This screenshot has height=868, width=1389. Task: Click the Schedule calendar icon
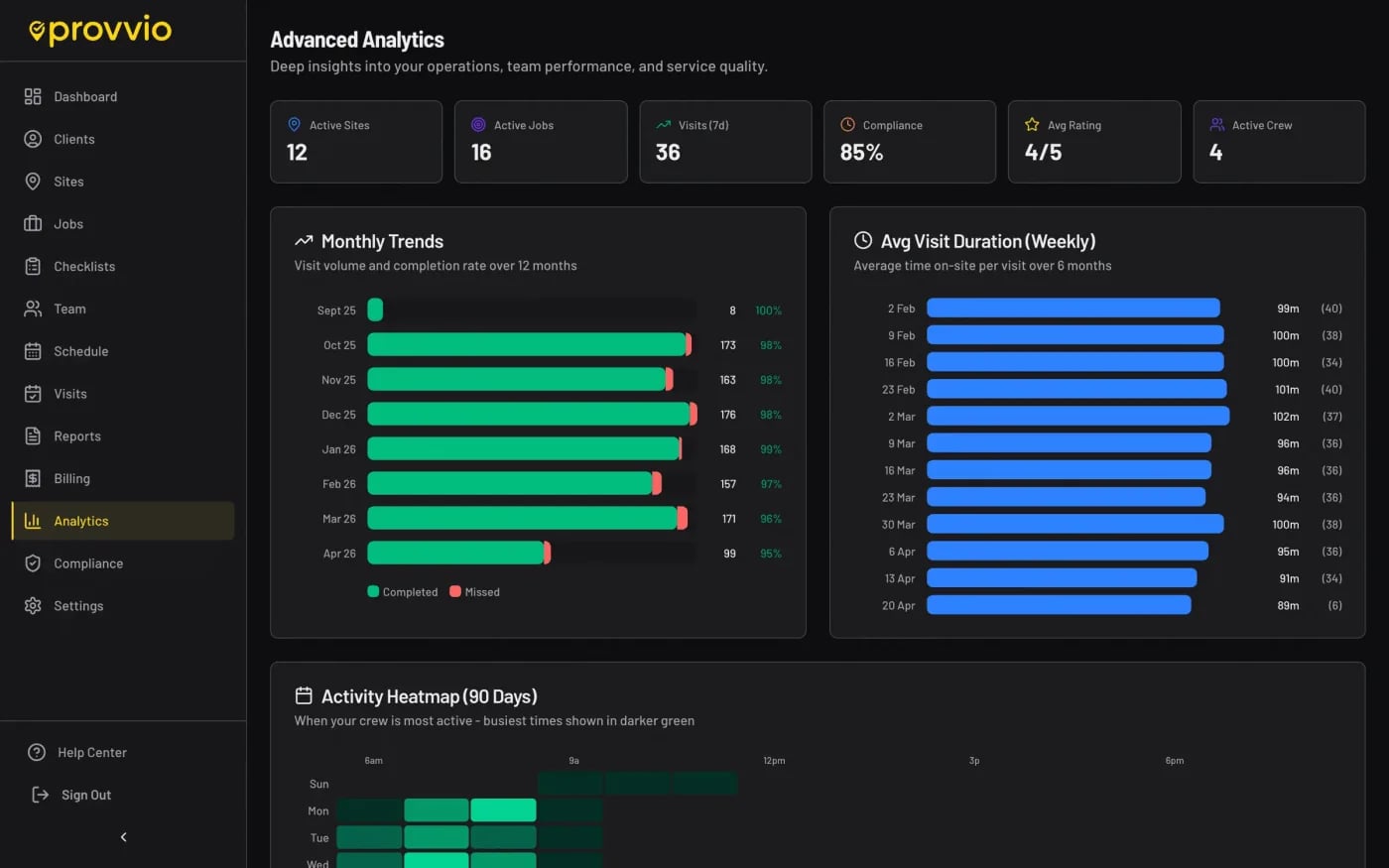click(33, 351)
